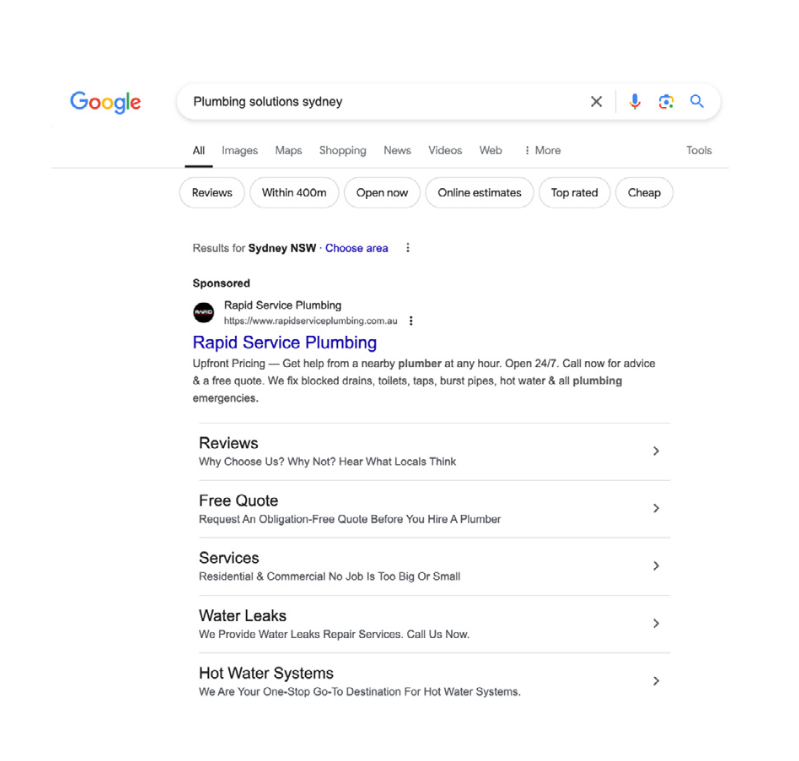
Task: Expand the Services row chevron
Action: tap(656, 566)
